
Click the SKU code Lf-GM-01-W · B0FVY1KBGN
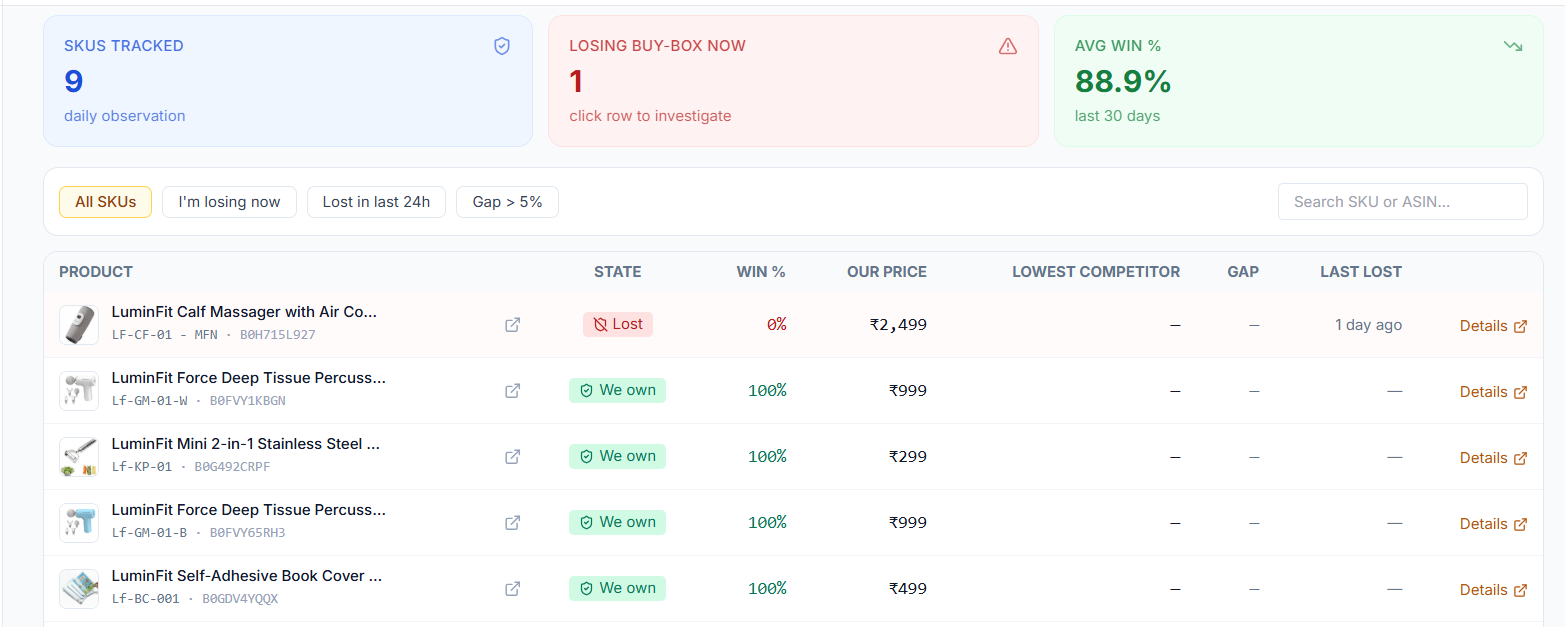click(x=198, y=401)
